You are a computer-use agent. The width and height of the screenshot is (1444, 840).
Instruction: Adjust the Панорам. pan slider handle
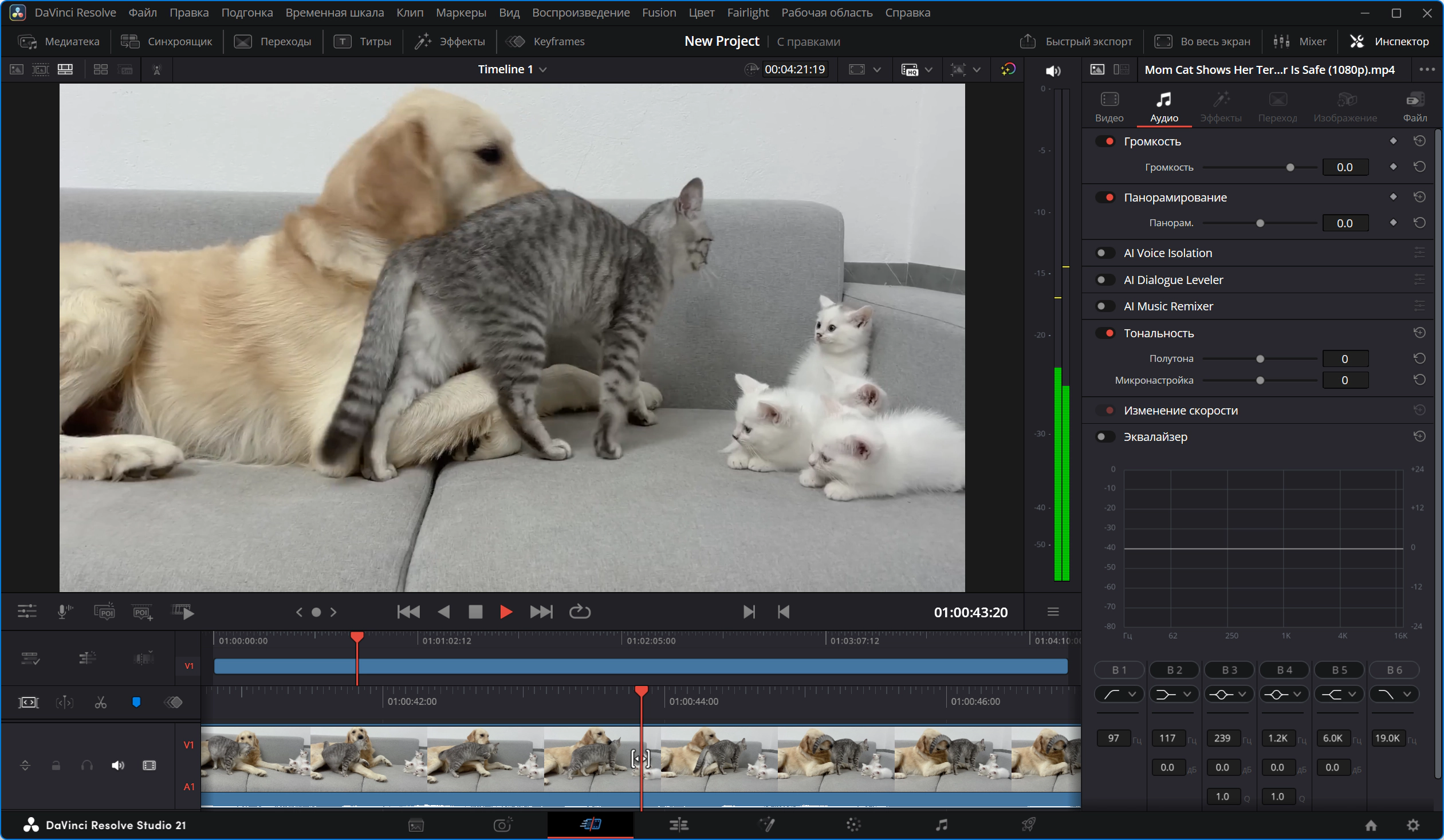tap(1260, 223)
